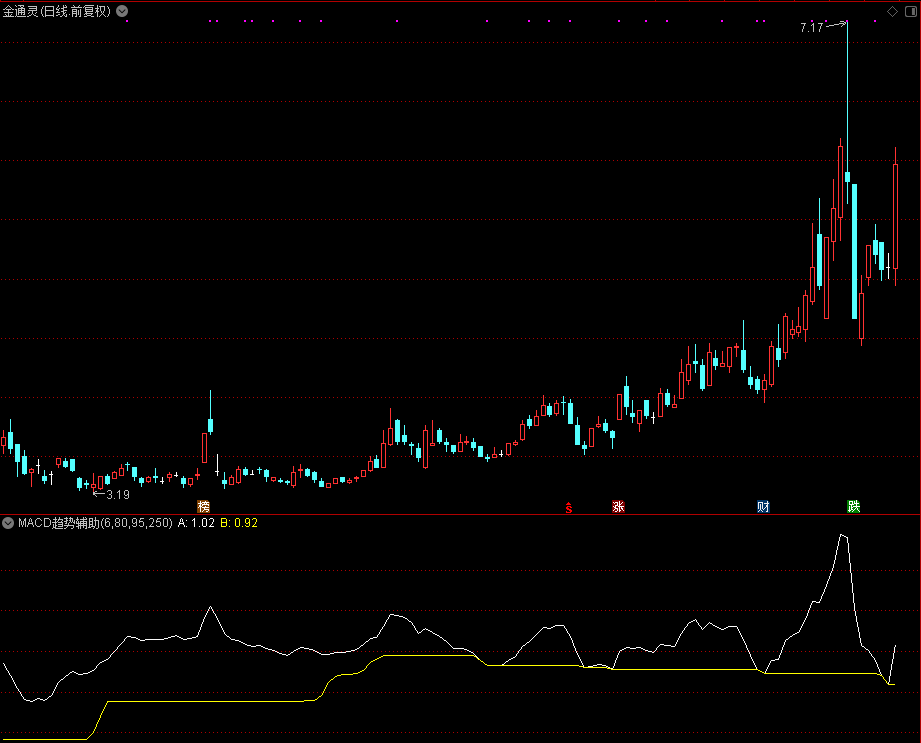Open dropdown next to 金通灵 chart title
This screenshot has width=921, height=743.
[122, 12]
